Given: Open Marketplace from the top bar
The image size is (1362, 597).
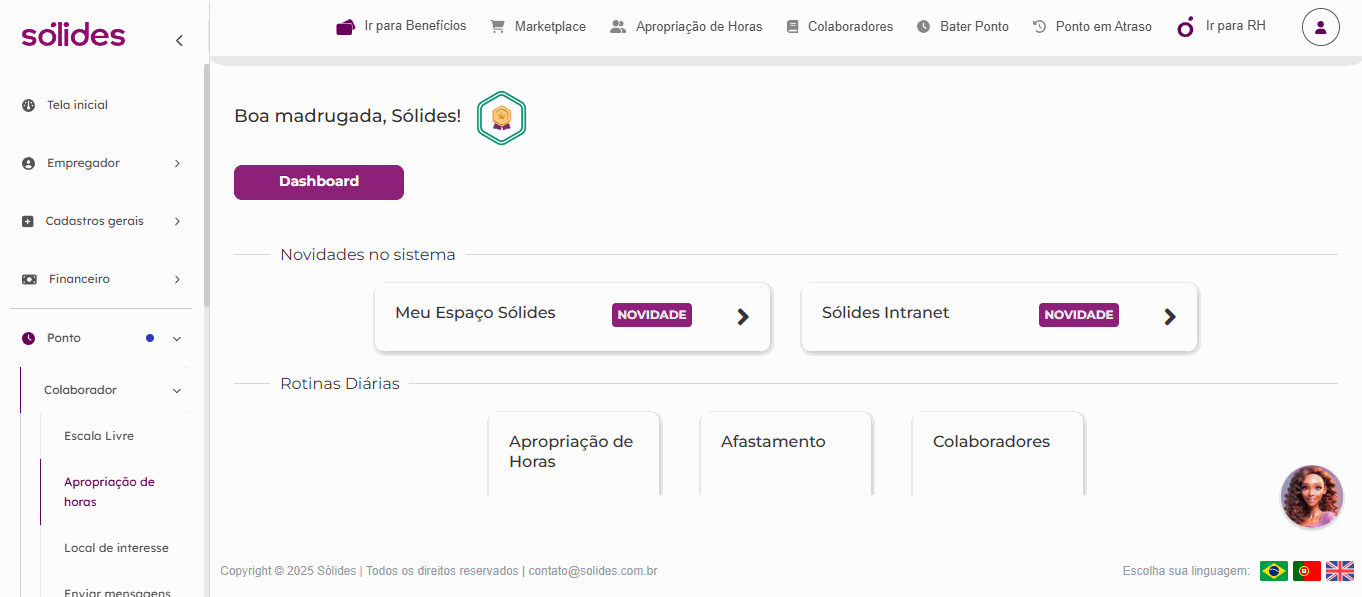Looking at the screenshot, I should click(x=538, y=27).
